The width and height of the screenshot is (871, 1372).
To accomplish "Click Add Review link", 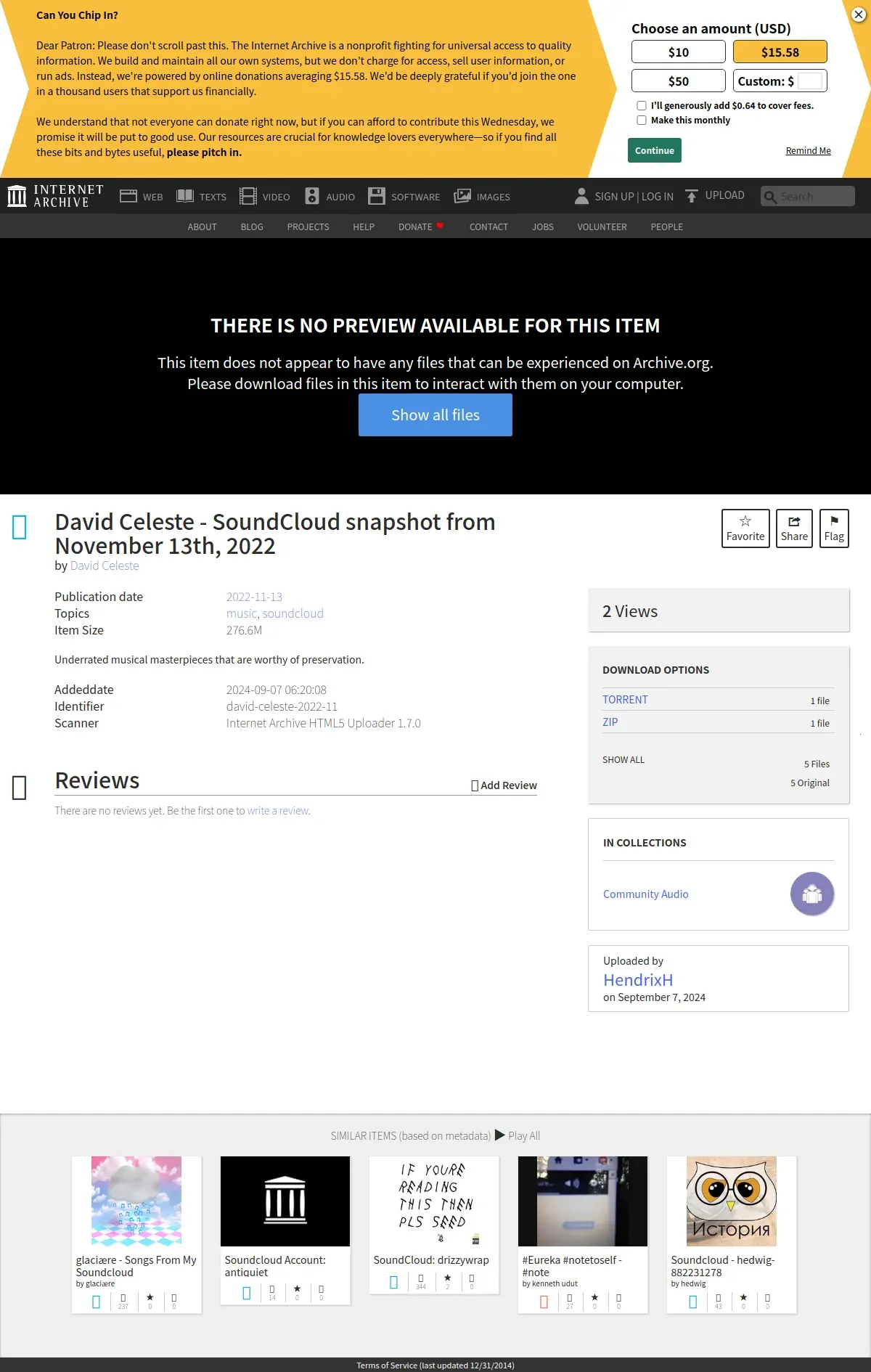I will point(504,785).
